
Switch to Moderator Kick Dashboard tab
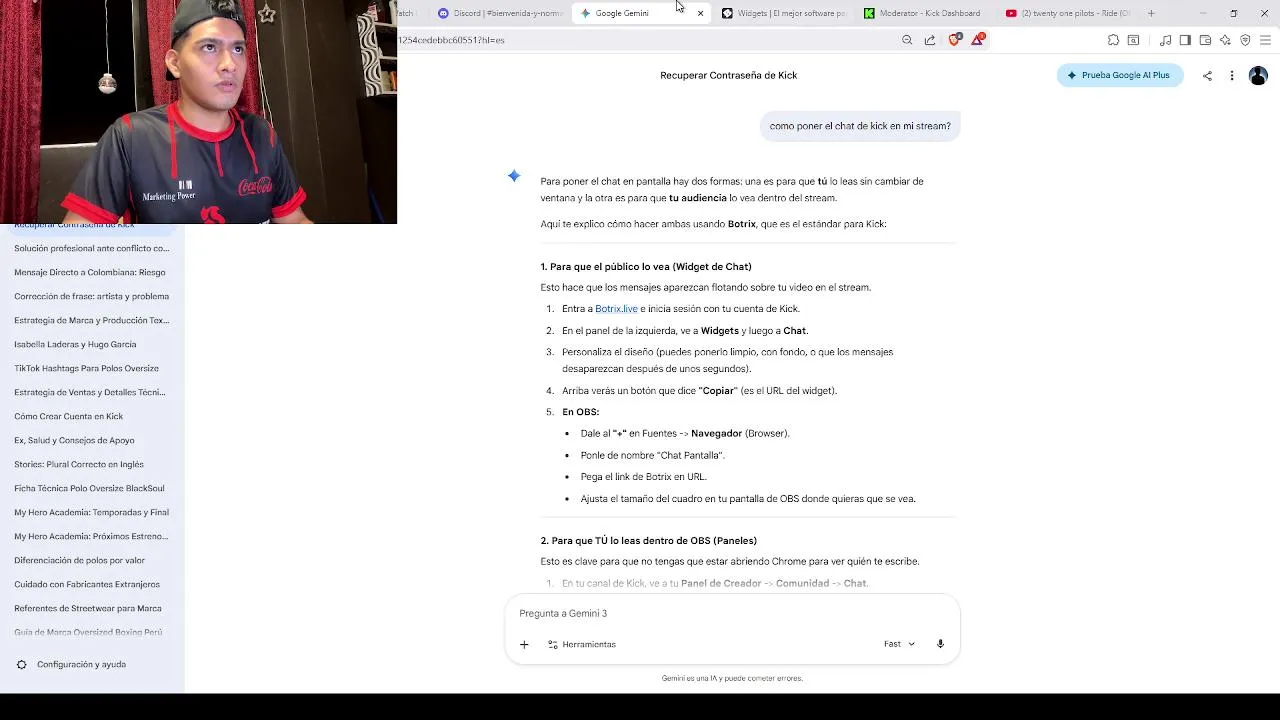[925, 13]
